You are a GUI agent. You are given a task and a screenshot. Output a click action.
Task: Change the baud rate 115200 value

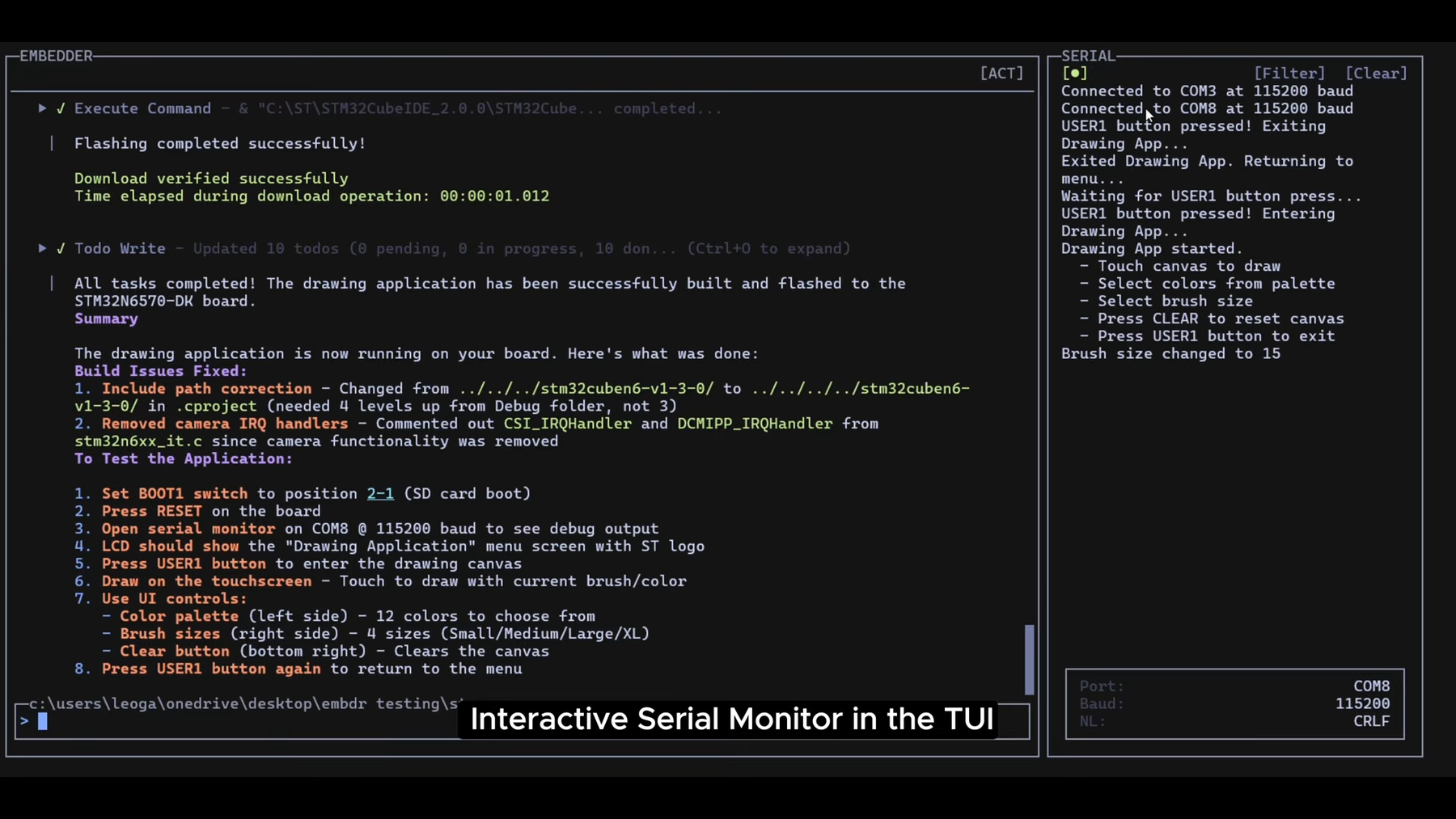[1362, 704]
